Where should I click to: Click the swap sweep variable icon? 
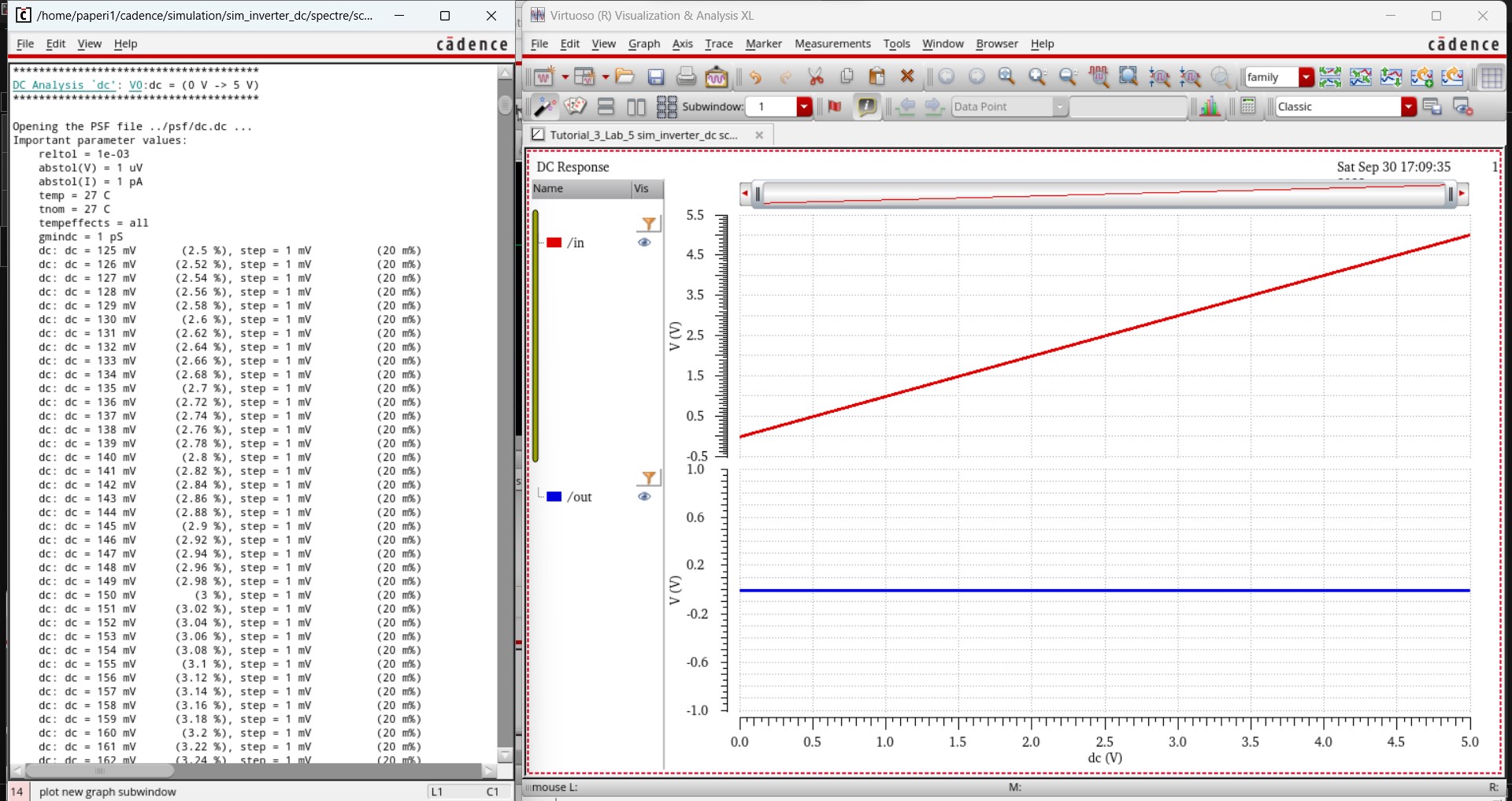pos(1392,76)
